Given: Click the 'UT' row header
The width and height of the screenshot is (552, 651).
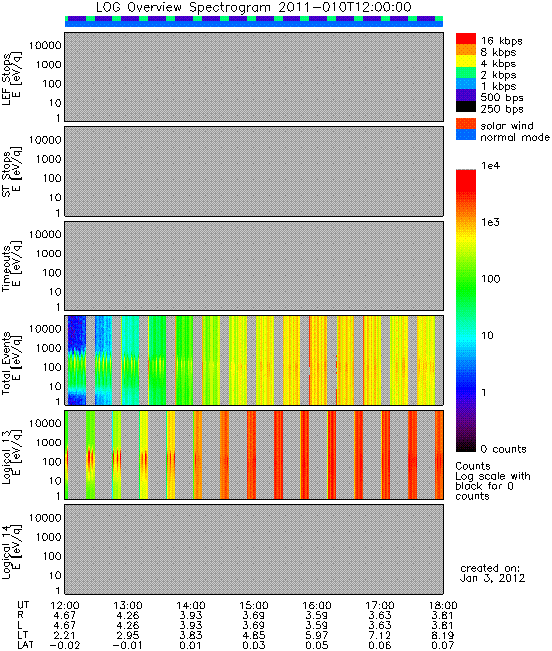Looking at the screenshot, I should pyautogui.click(x=23, y=605).
